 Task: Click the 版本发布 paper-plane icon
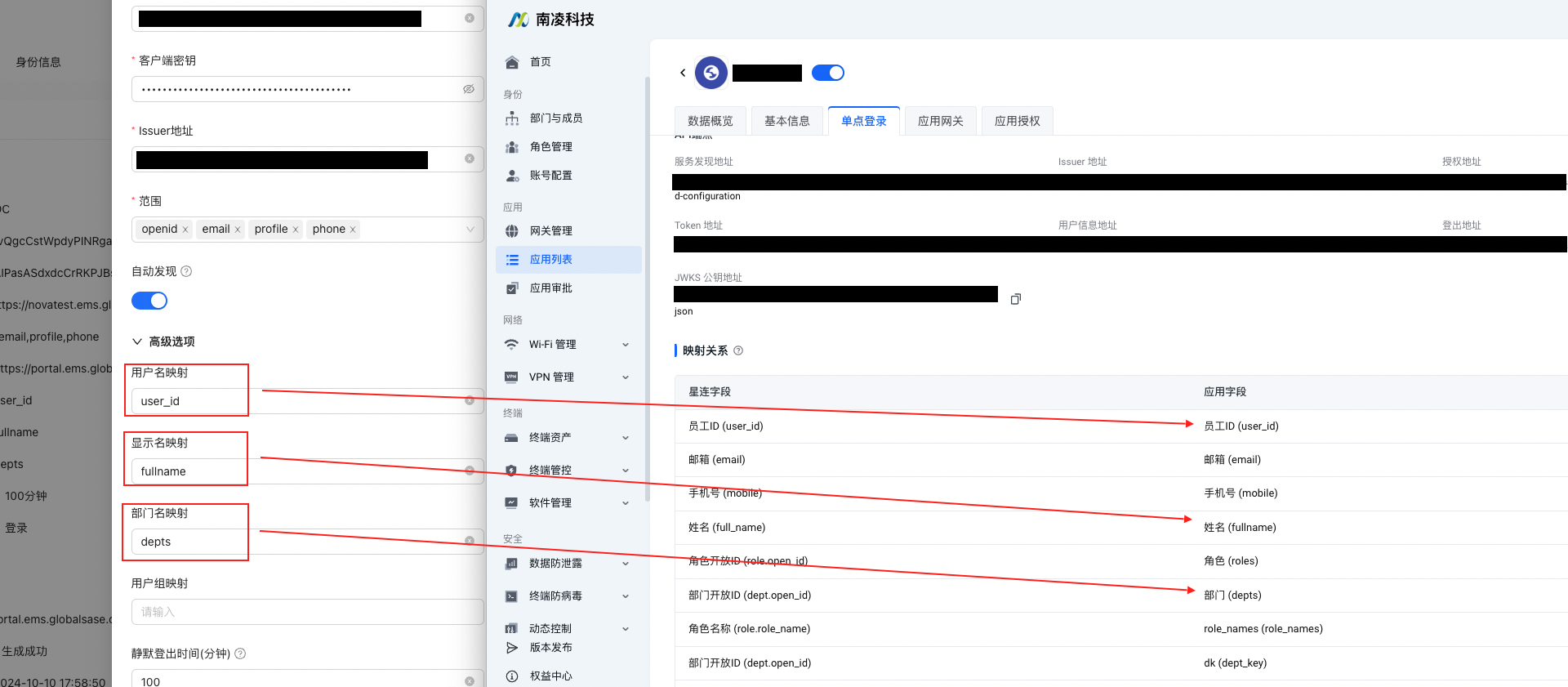tap(512, 648)
